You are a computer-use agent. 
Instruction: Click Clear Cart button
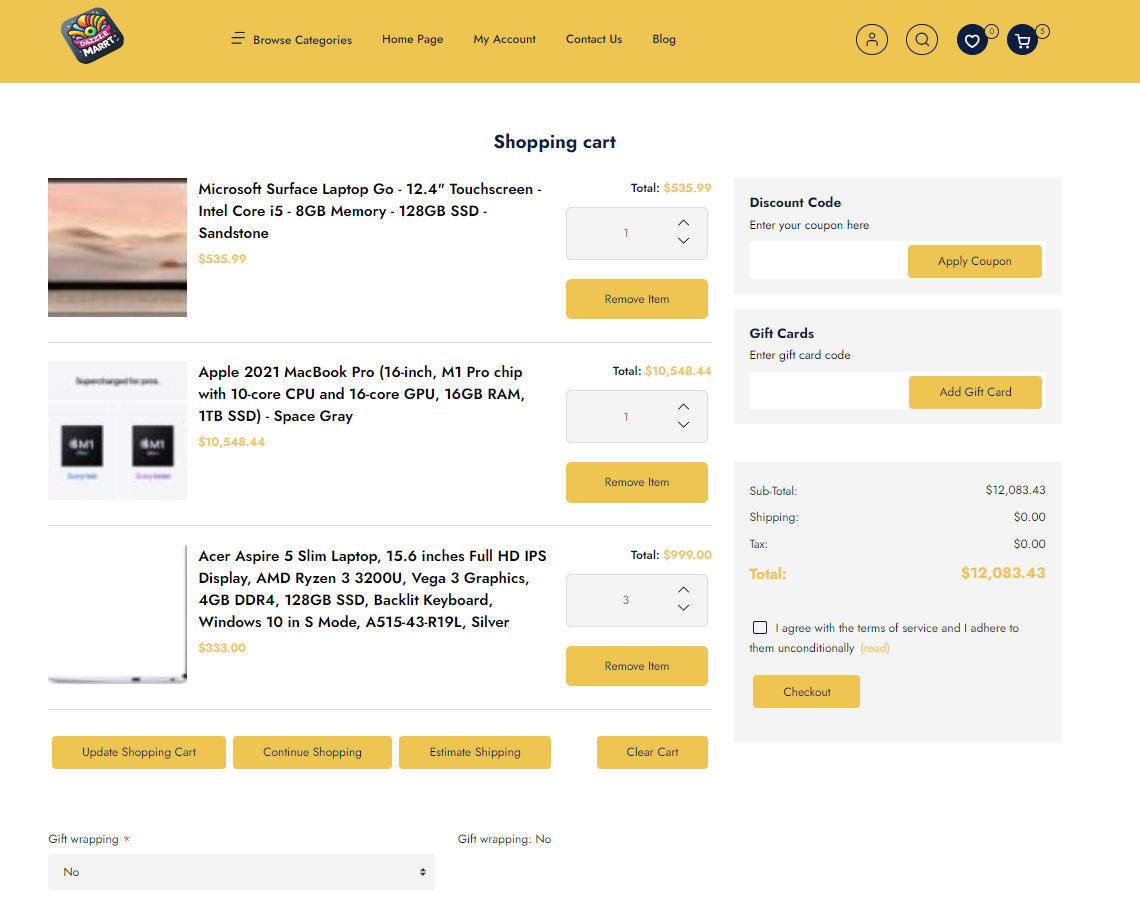coord(652,752)
